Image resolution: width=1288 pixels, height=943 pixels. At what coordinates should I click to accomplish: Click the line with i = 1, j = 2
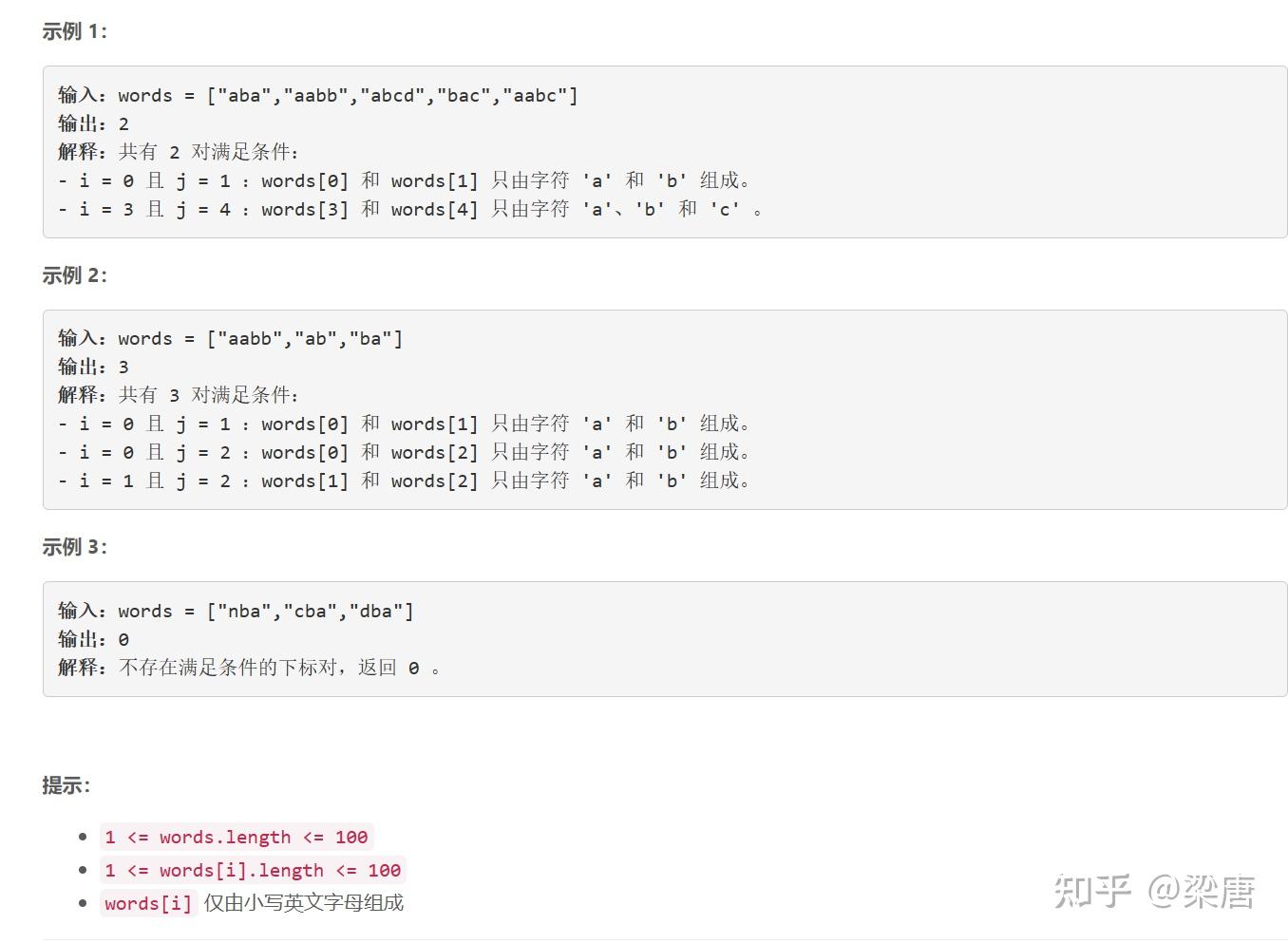404,481
